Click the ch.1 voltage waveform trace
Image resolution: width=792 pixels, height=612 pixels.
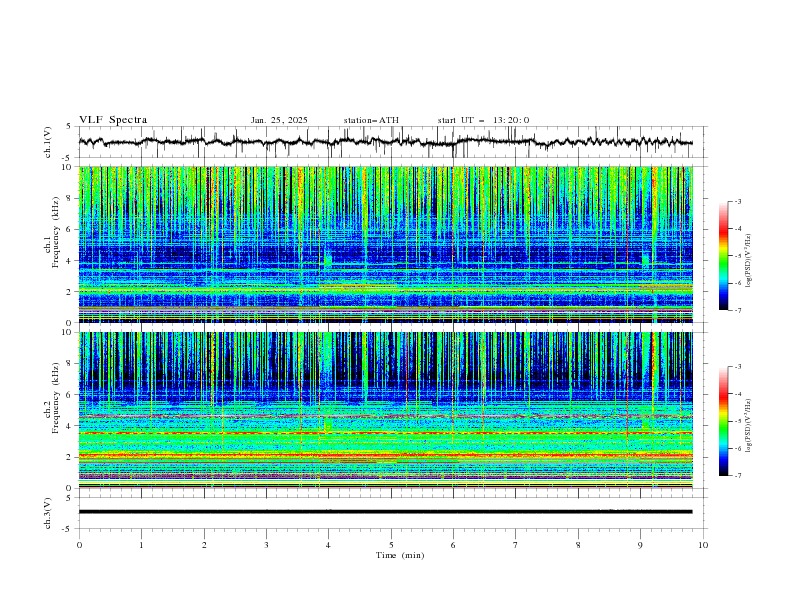point(385,142)
